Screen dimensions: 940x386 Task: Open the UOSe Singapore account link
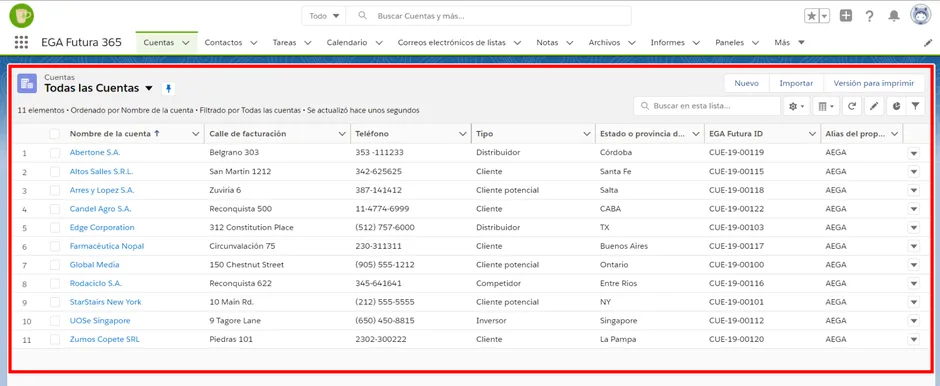click(100, 321)
